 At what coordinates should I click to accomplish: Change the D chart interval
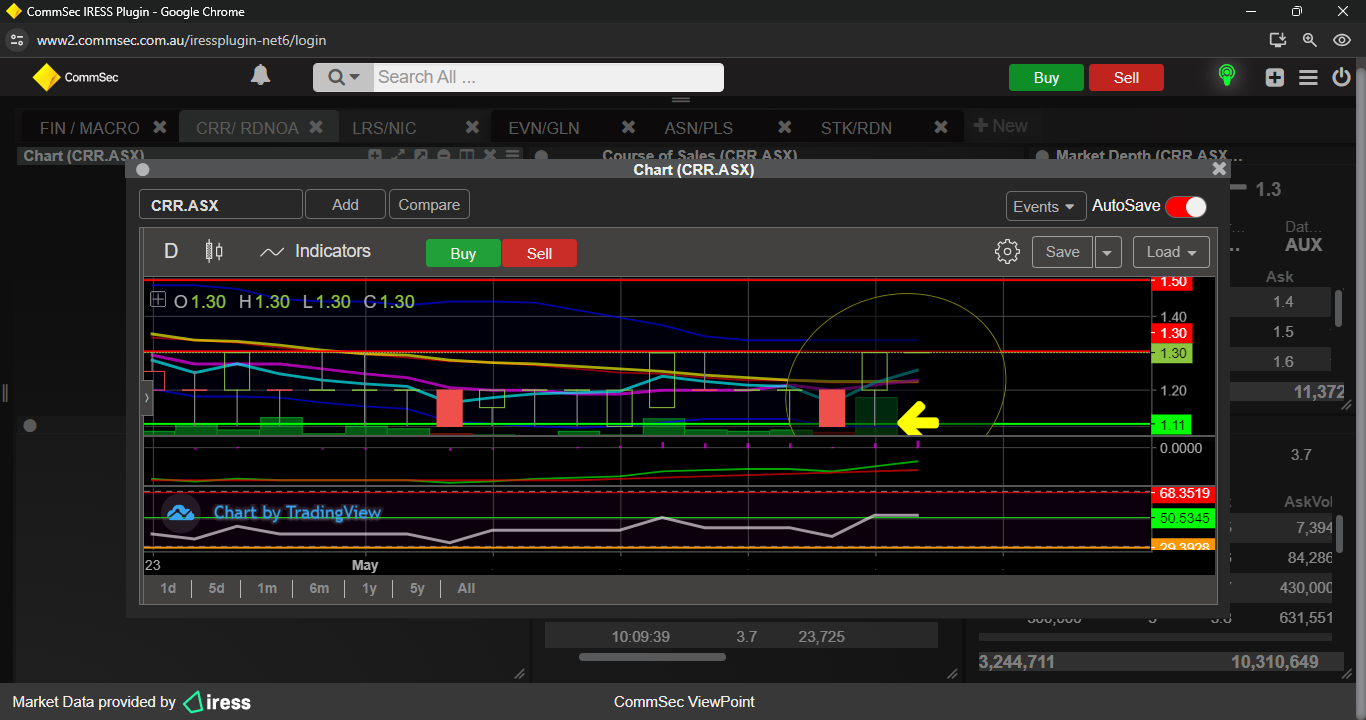click(x=171, y=251)
